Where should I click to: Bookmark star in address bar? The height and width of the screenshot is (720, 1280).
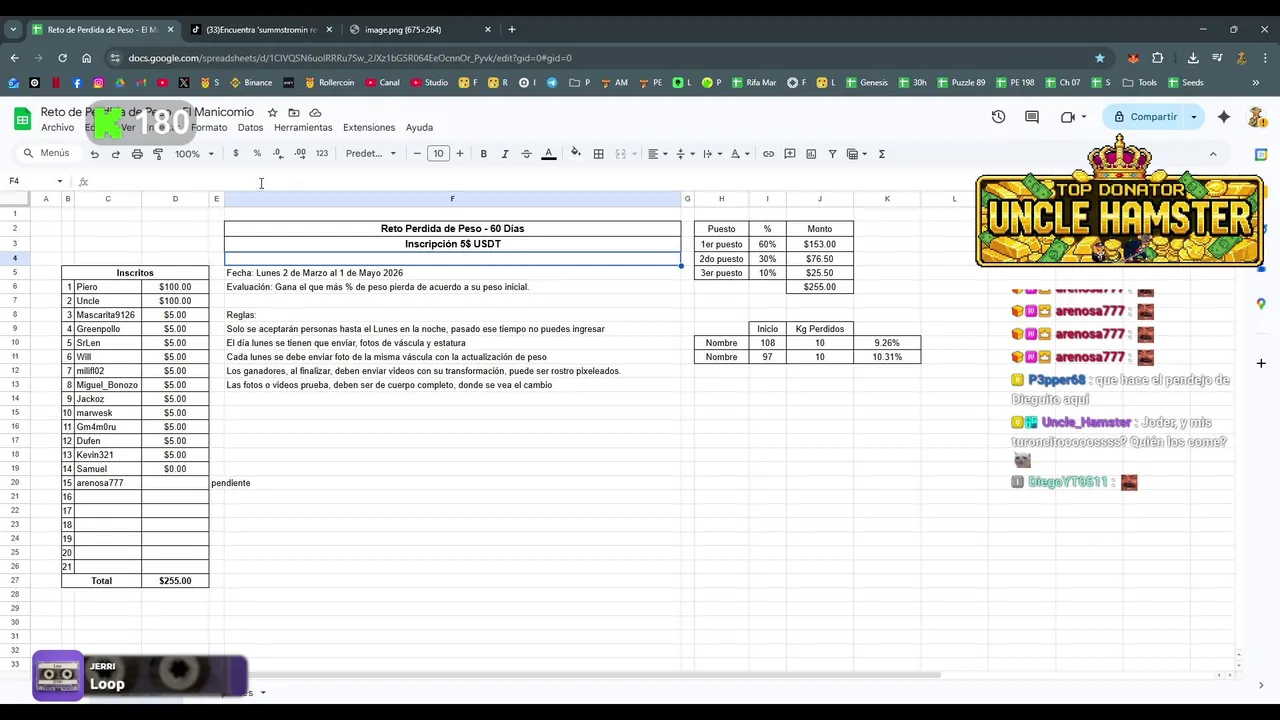(x=1100, y=58)
